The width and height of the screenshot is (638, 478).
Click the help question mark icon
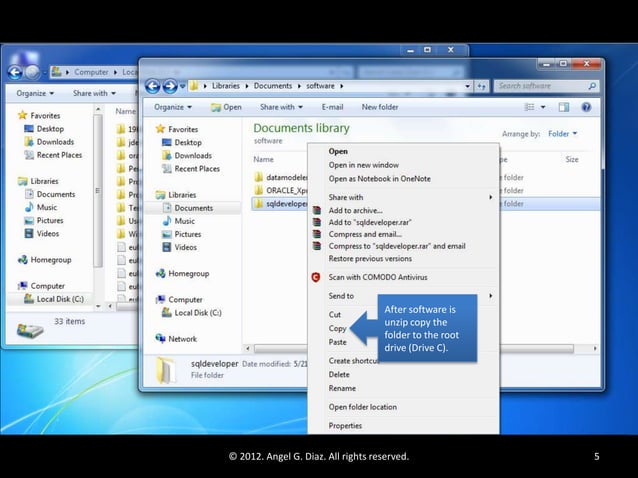click(586, 107)
